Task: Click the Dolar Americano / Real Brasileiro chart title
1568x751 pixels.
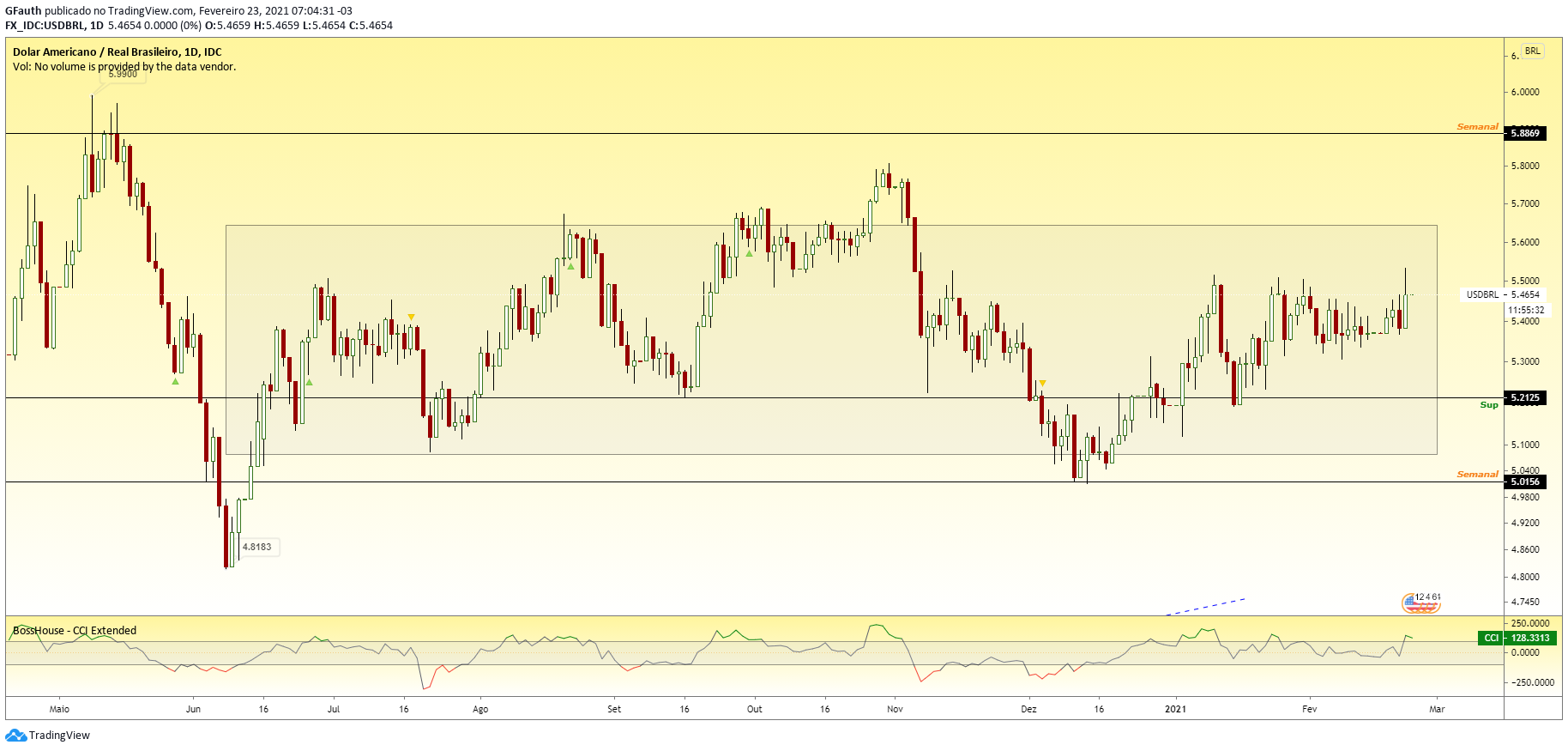Action: (118, 51)
